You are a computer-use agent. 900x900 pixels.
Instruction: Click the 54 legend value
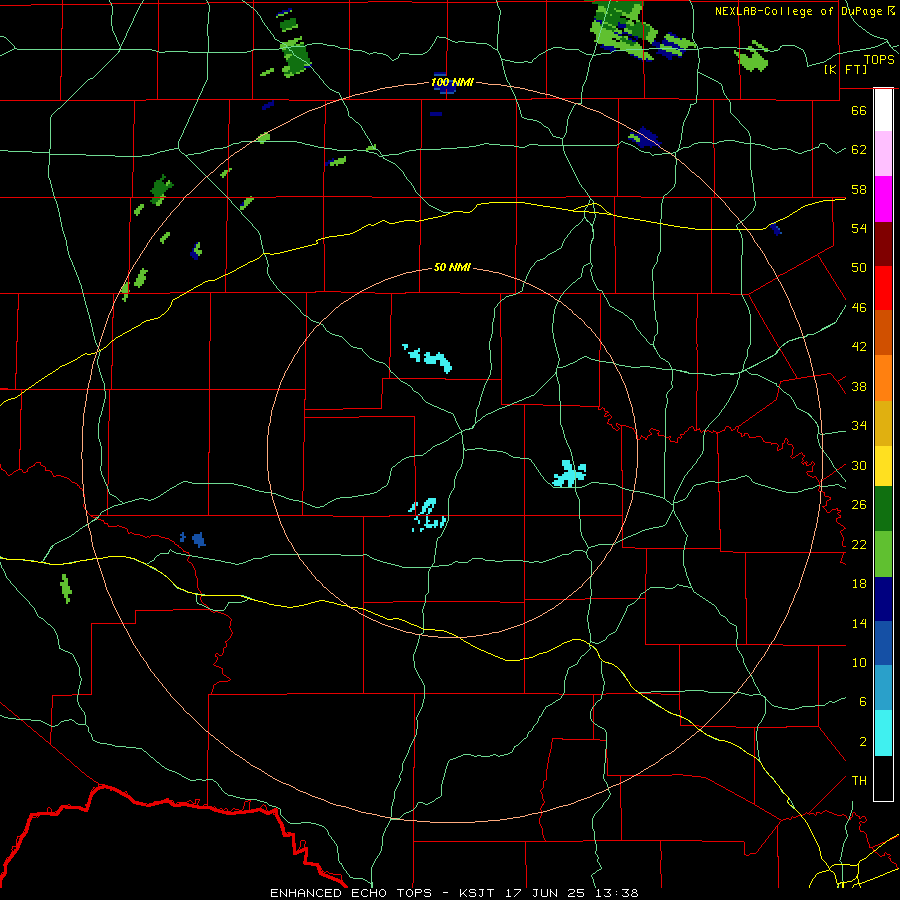[859, 228]
